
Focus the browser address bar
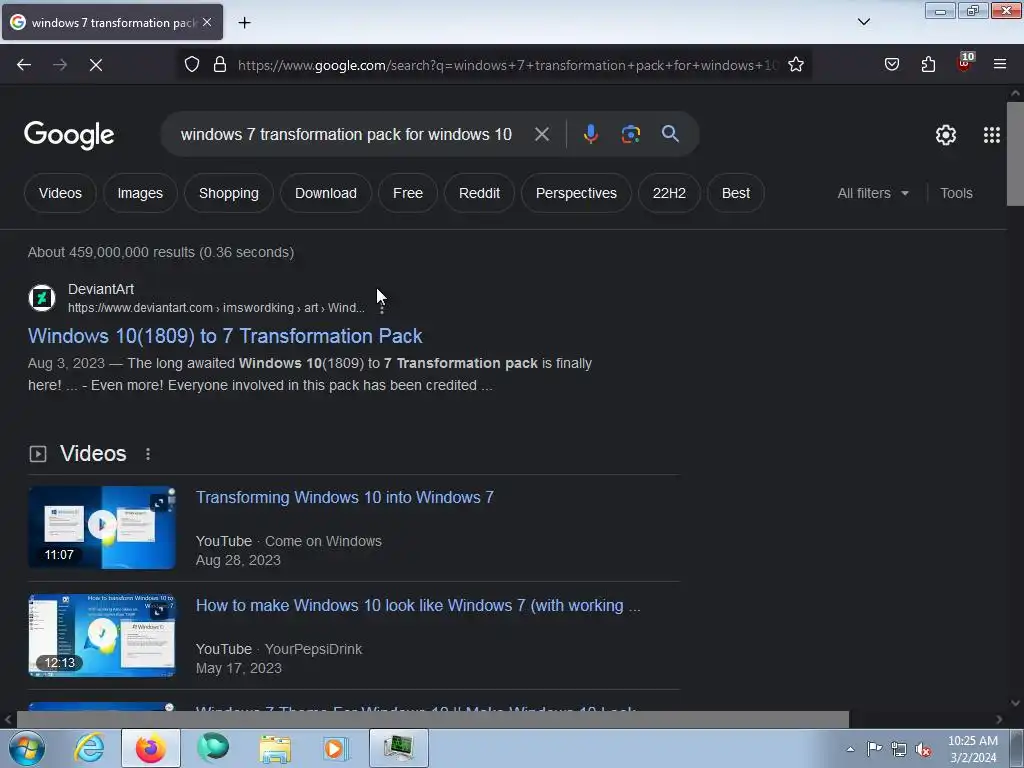click(508, 65)
